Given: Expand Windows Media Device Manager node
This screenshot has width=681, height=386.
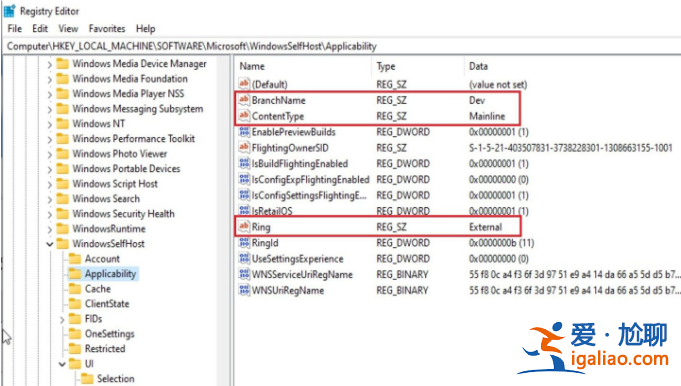Looking at the screenshot, I should point(50,65).
